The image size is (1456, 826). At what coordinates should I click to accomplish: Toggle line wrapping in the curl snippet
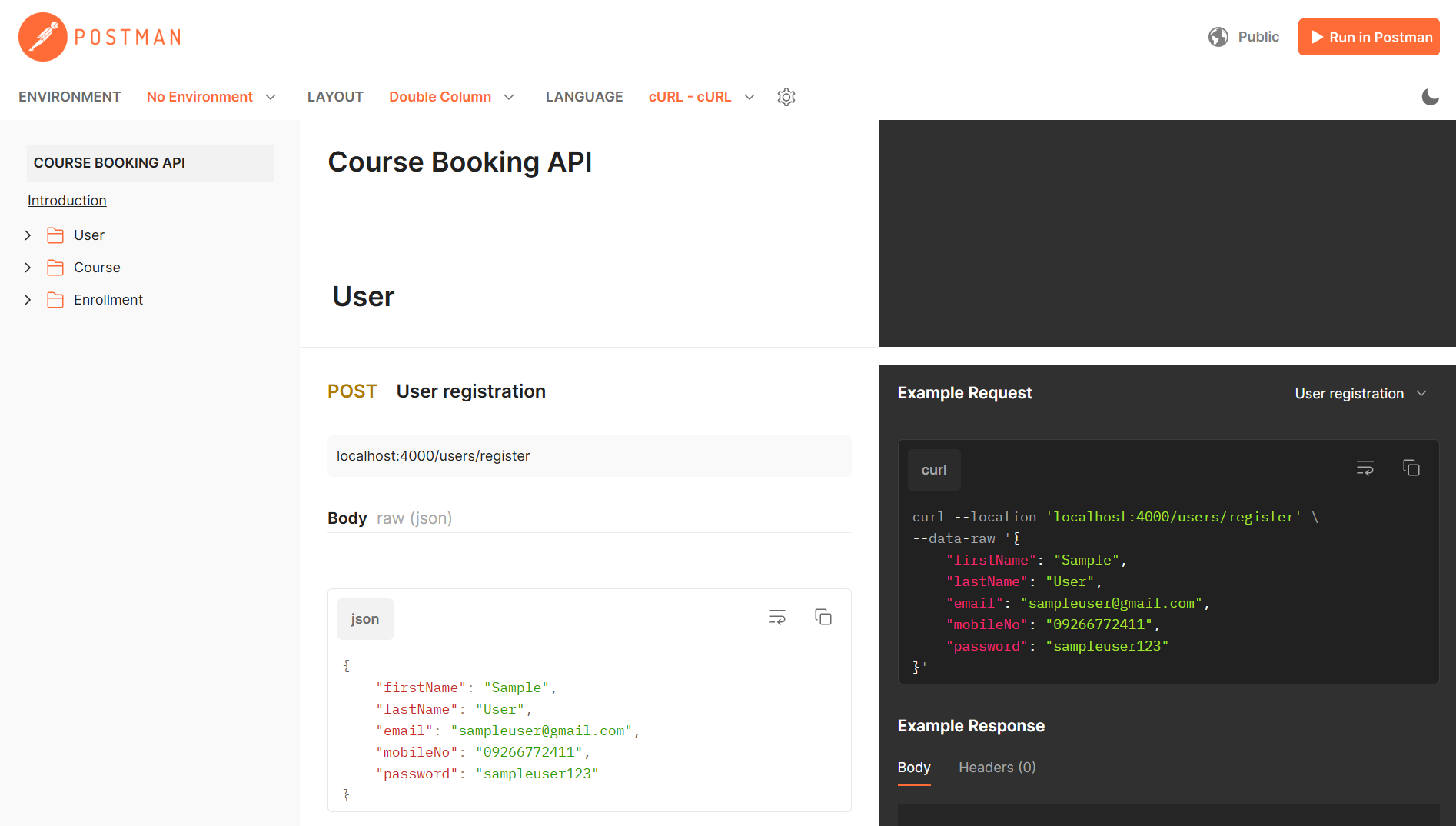(x=1365, y=468)
